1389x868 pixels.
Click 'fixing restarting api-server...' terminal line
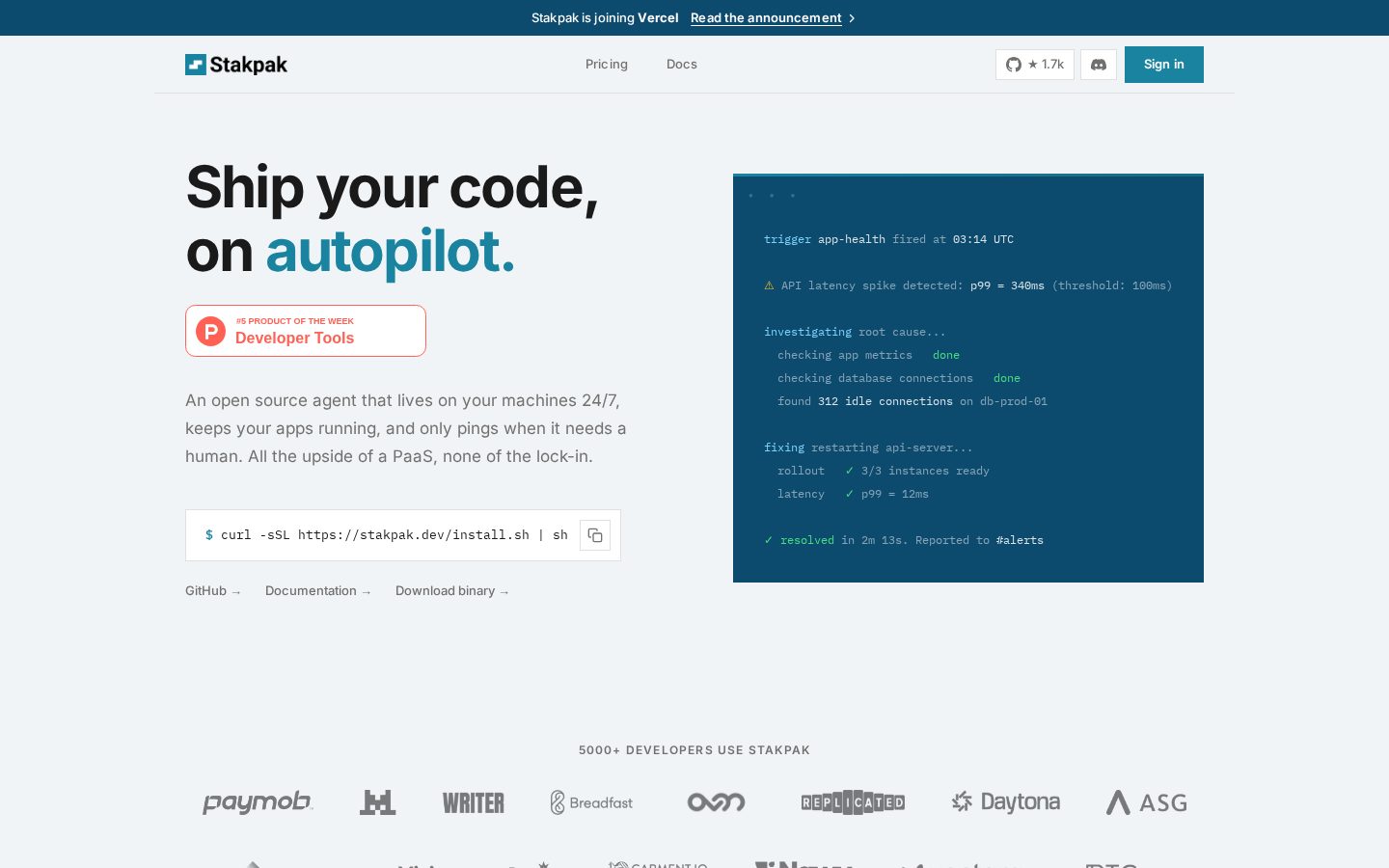point(868,448)
